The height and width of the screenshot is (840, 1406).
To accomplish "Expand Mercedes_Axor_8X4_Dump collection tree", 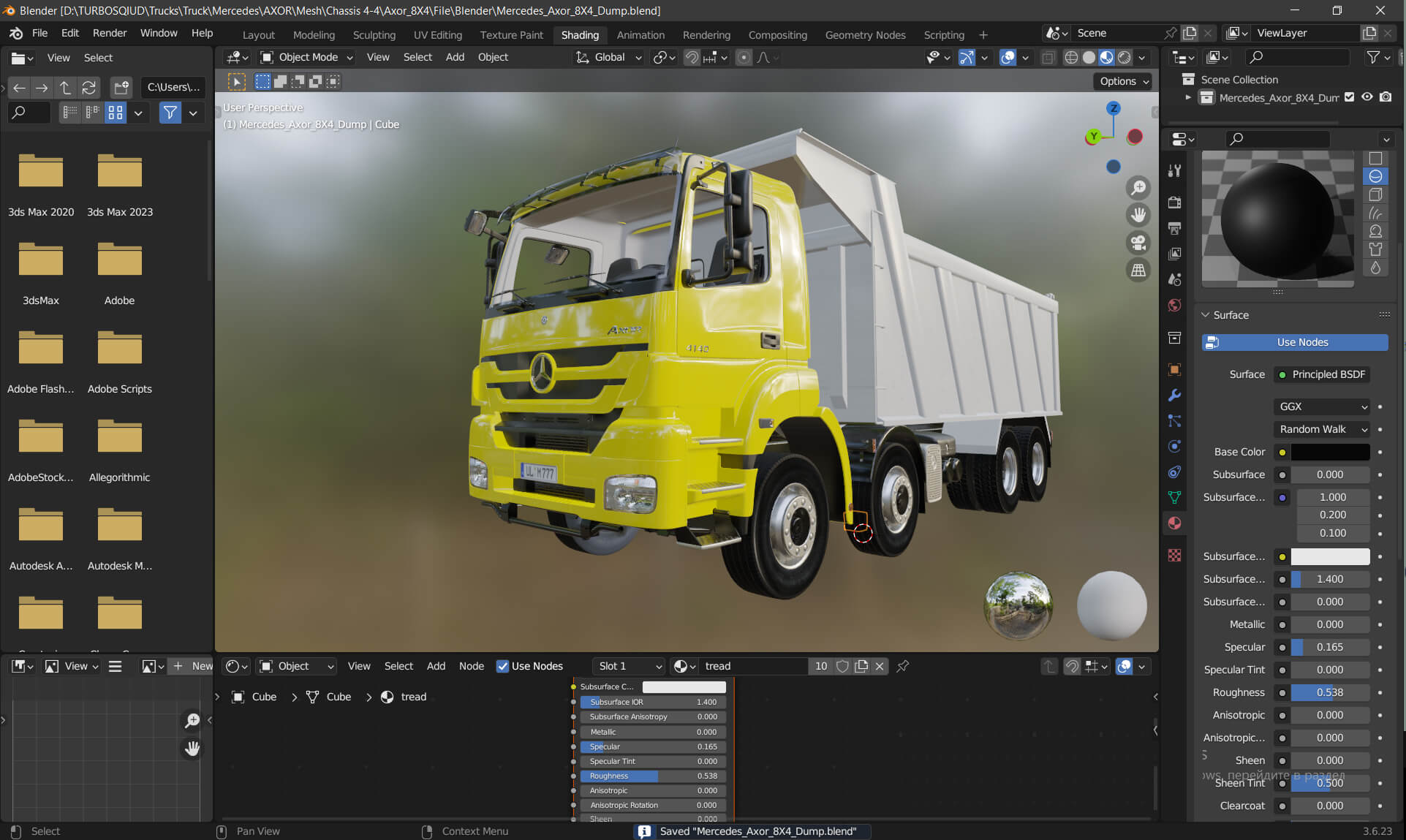I will click(x=1187, y=97).
